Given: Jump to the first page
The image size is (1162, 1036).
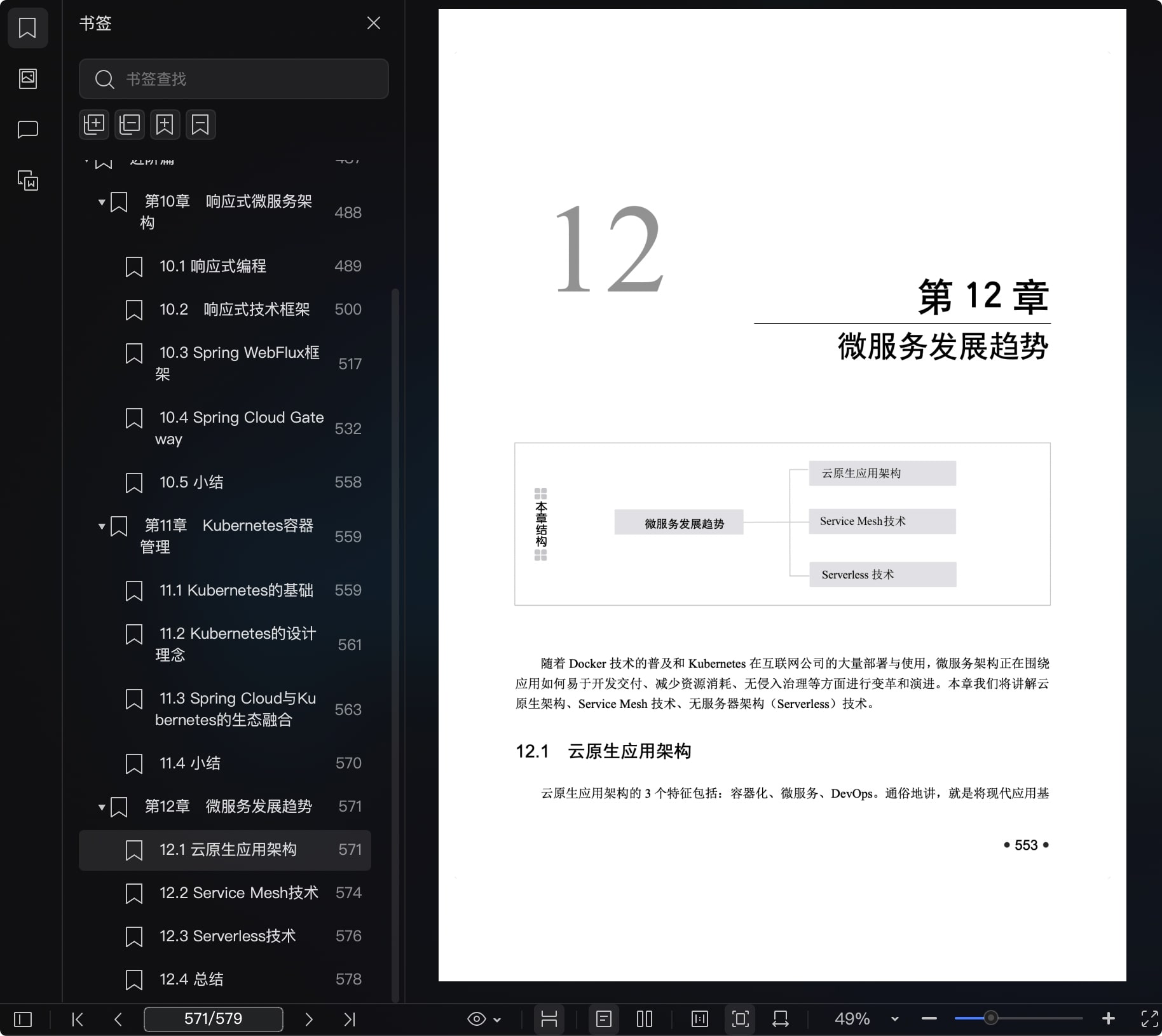Looking at the screenshot, I should 78,1019.
